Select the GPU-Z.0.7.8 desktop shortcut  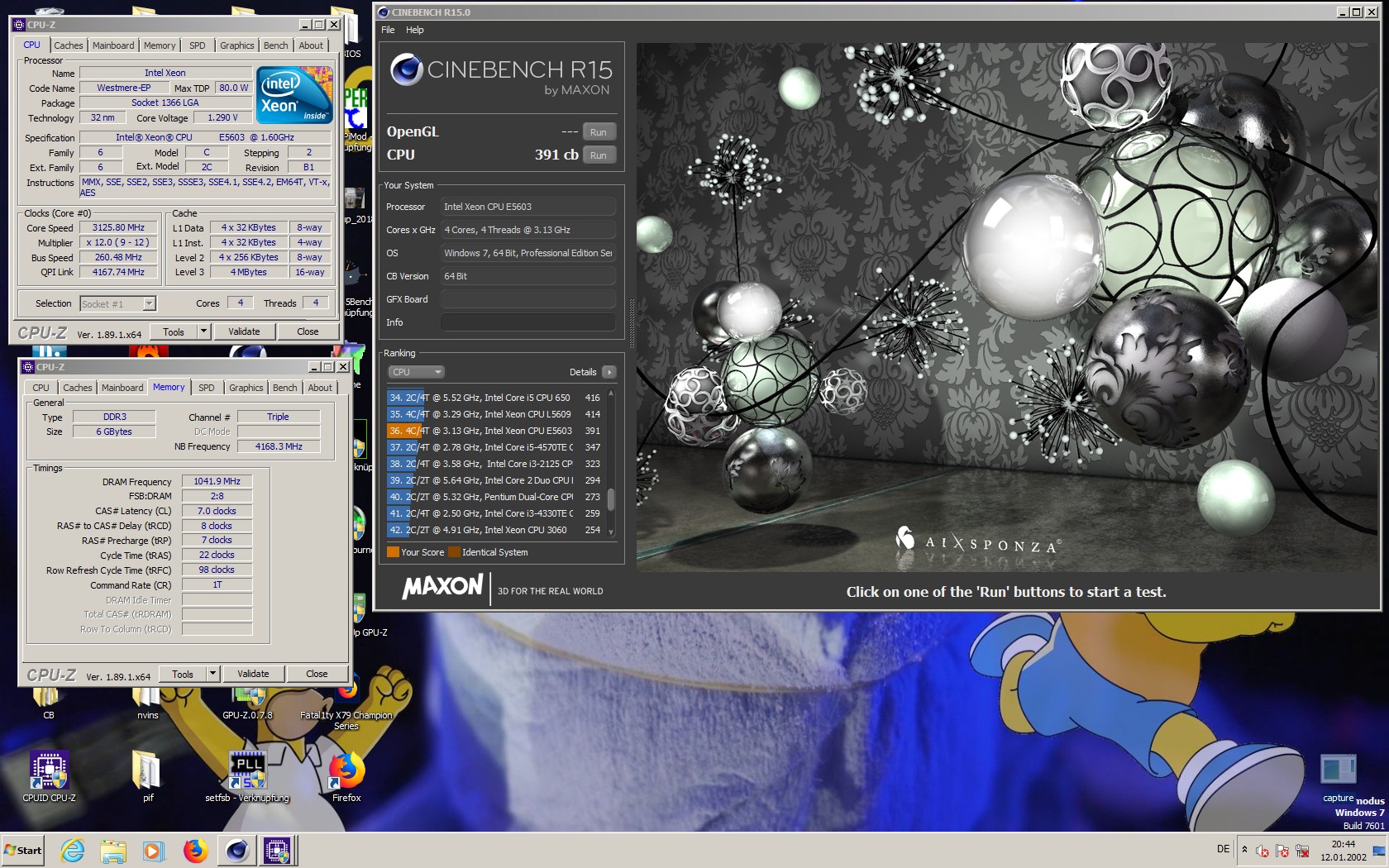point(247,704)
